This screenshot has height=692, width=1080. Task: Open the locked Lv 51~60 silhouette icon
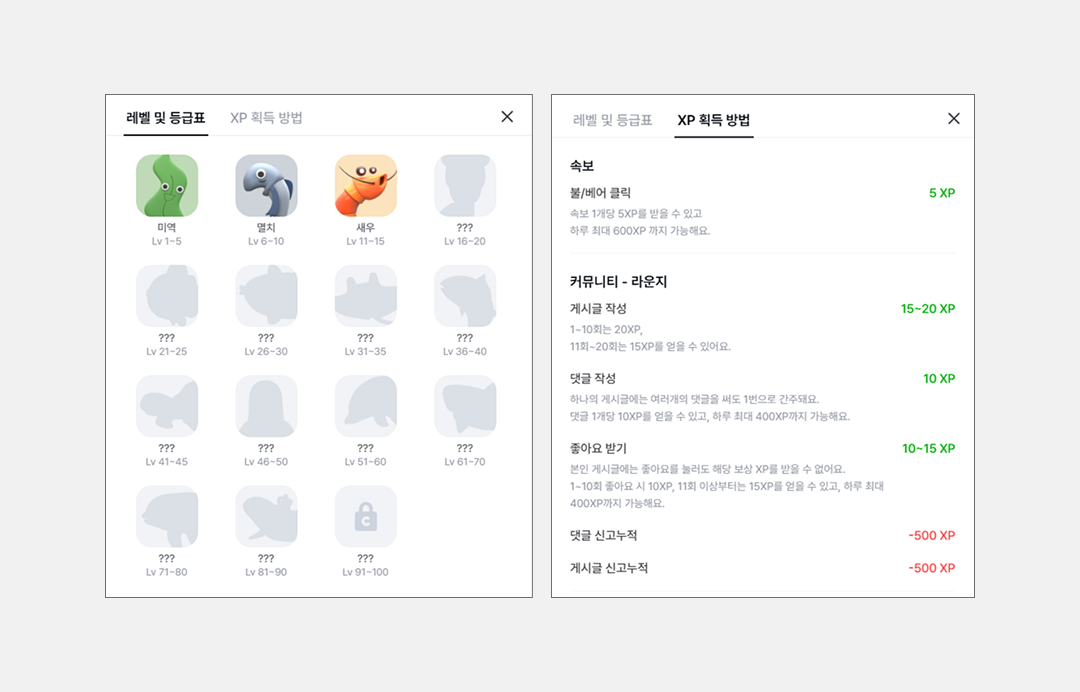tap(366, 406)
